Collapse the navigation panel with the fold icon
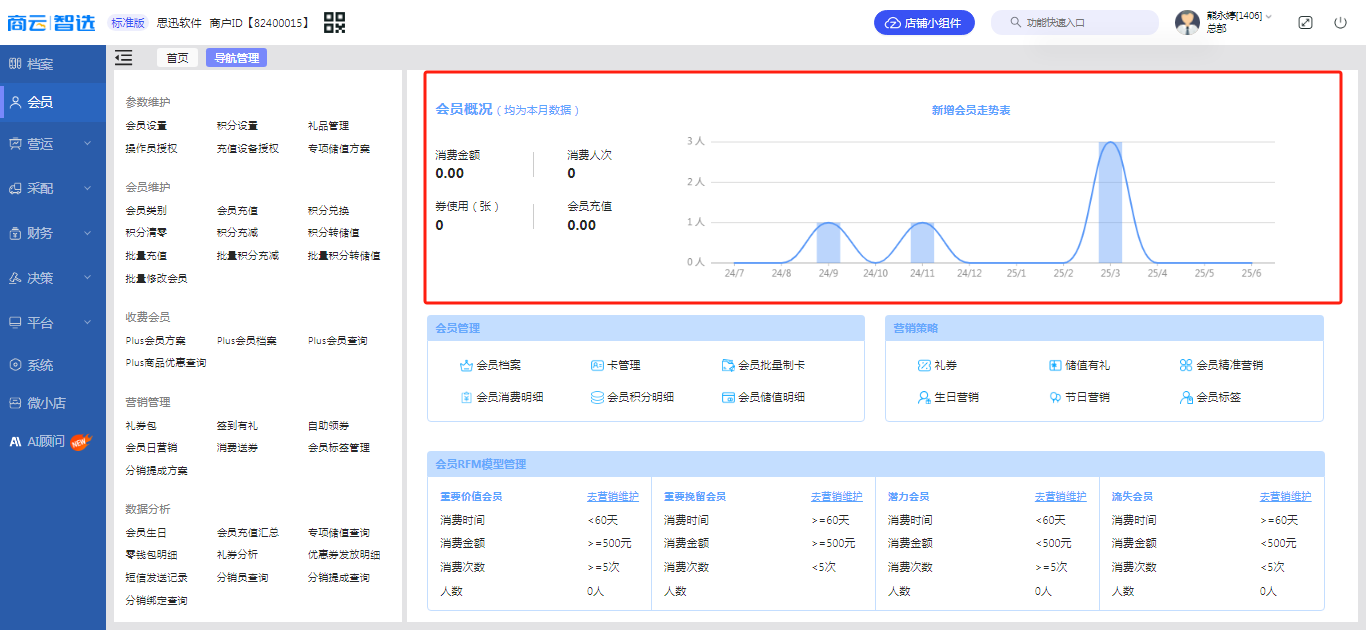This screenshot has height=630, width=1366. [124, 58]
